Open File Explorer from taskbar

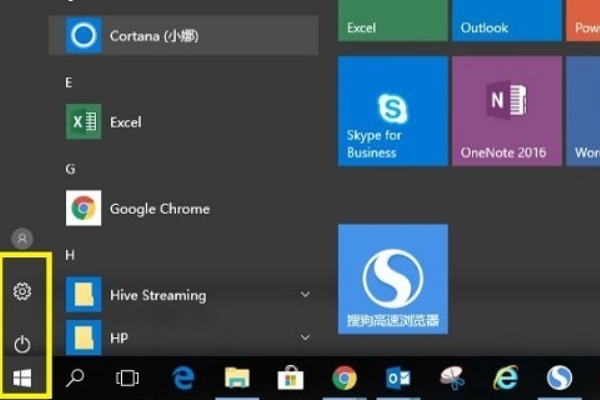(x=237, y=378)
